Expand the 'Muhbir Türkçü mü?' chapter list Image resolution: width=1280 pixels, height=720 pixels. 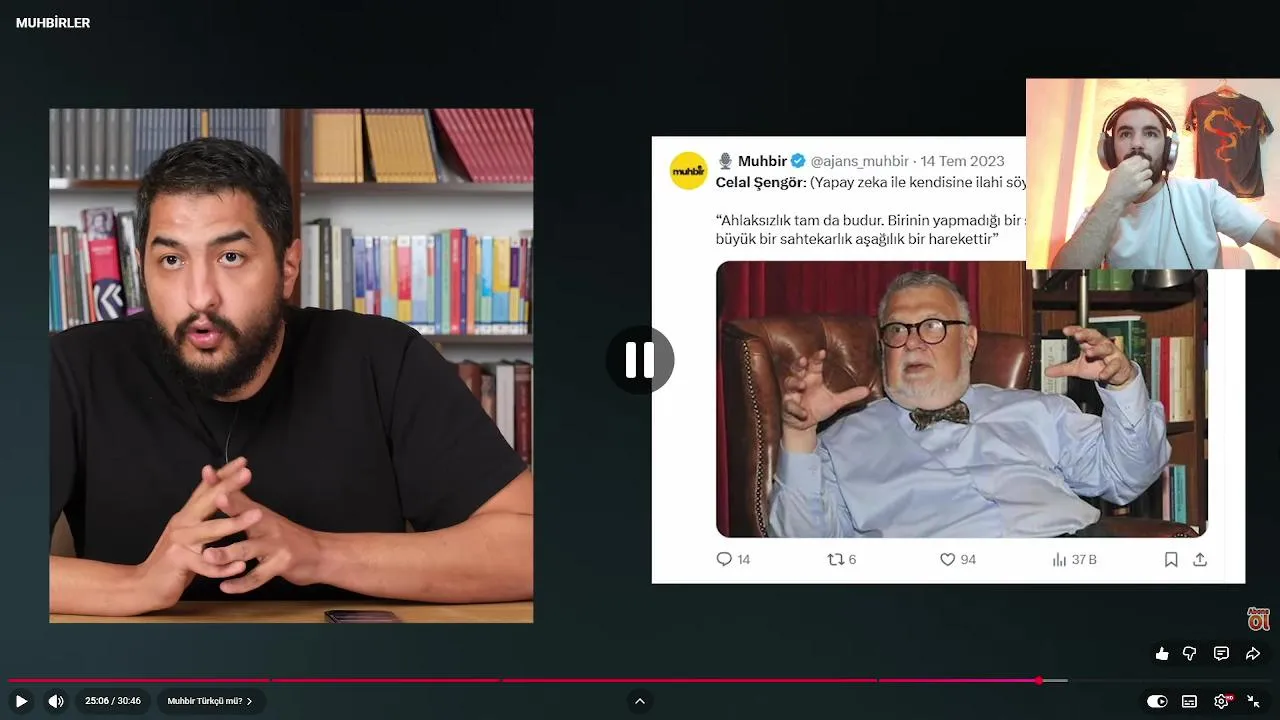pos(210,701)
